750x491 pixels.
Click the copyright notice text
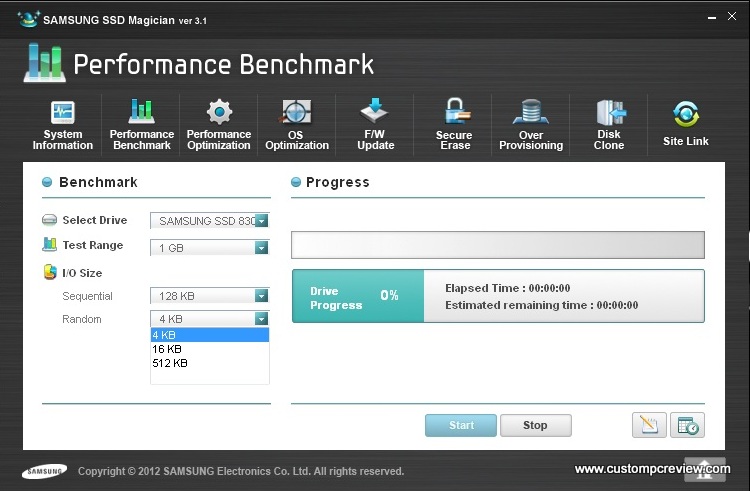pyautogui.click(x=241, y=471)
